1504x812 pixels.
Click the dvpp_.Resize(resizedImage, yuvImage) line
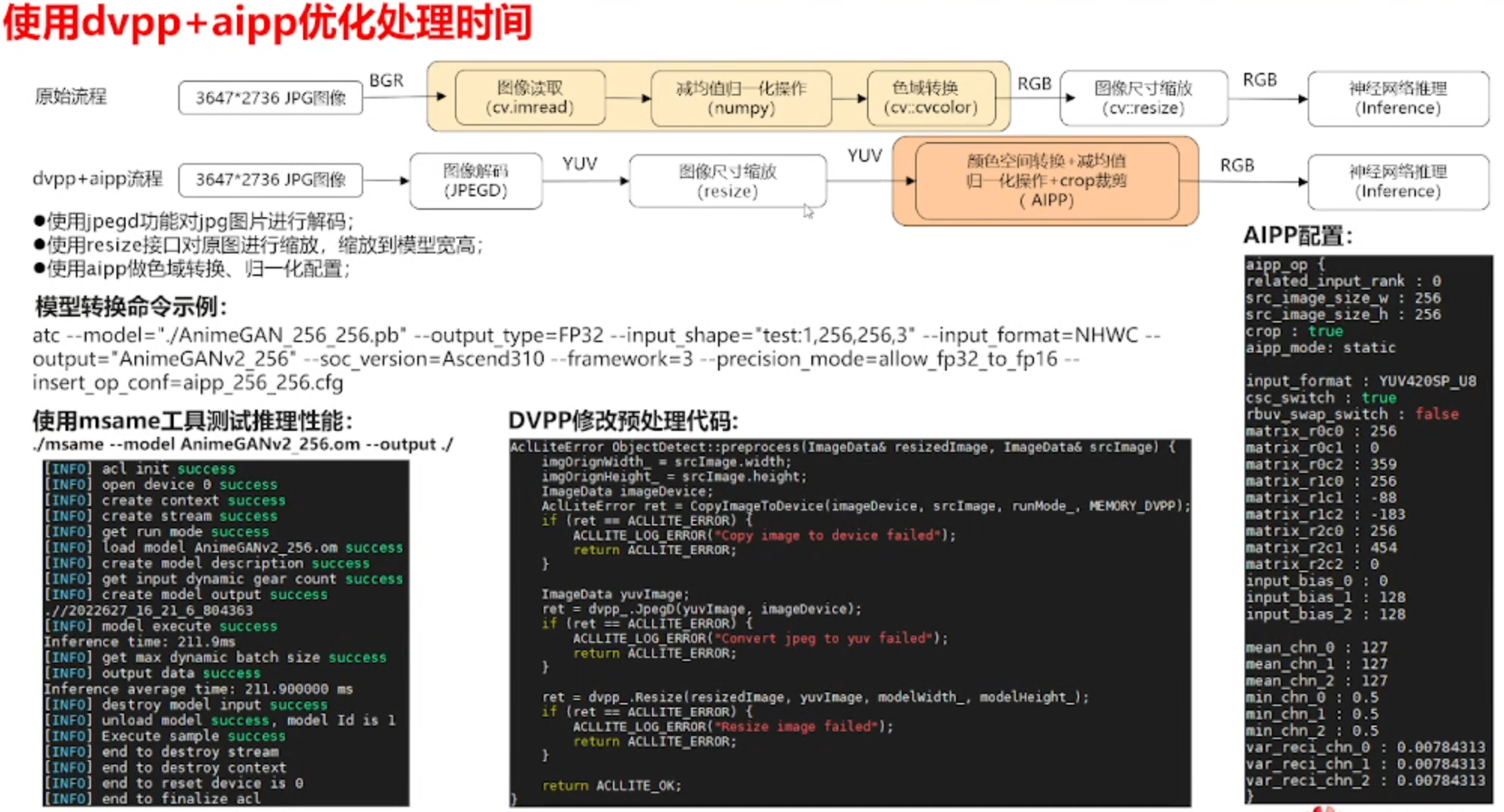click(x=815, y=697)
